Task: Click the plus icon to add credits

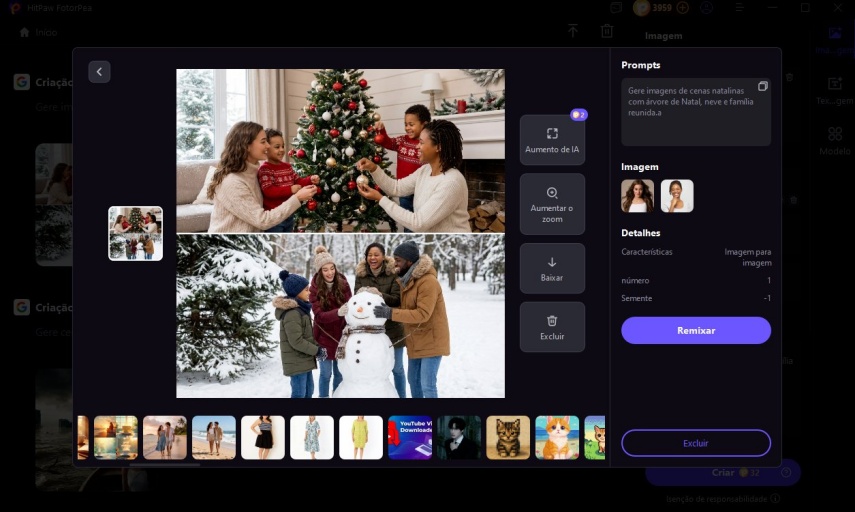Action: [683, 8]
